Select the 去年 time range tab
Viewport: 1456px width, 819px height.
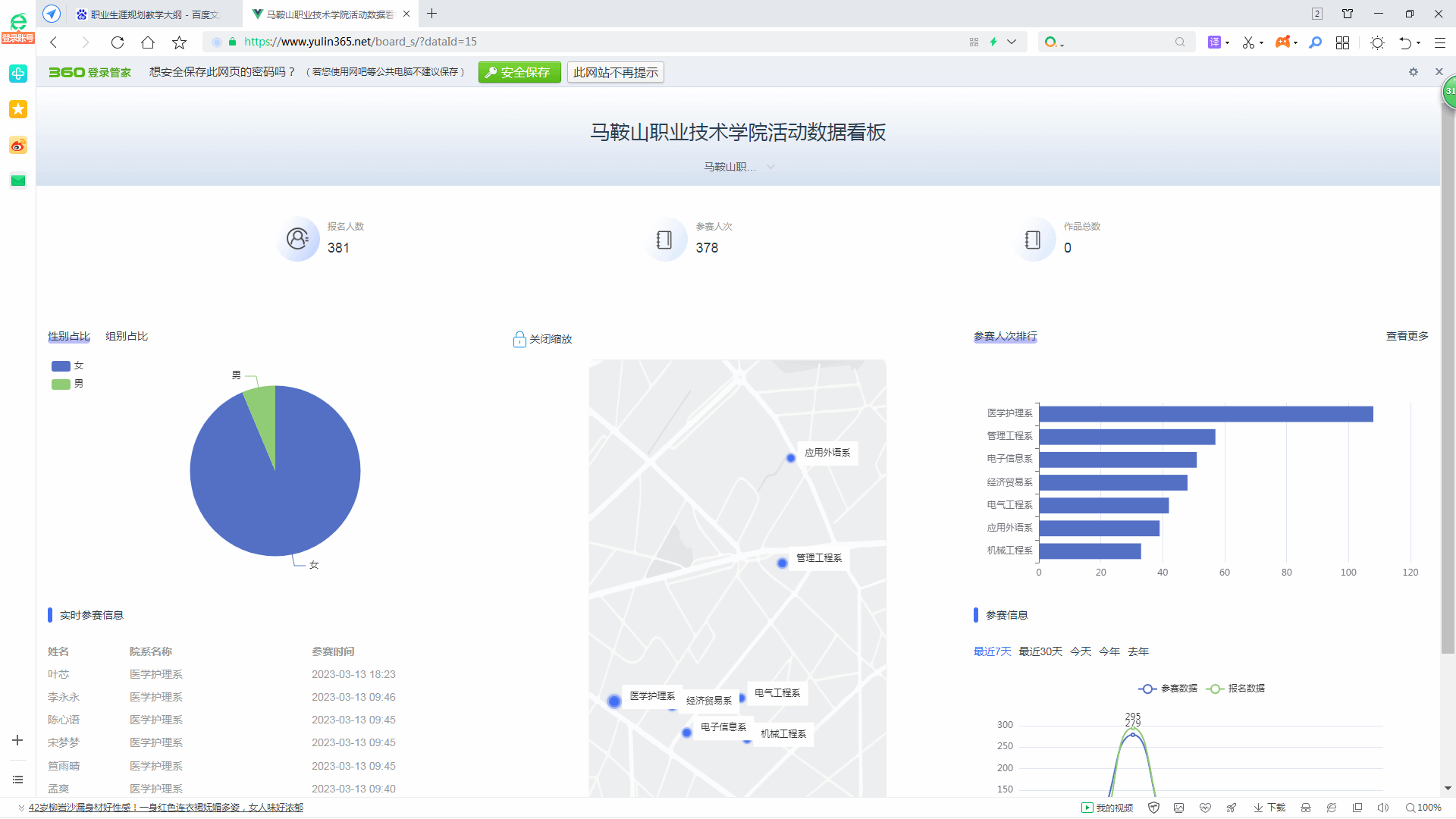1138,651
